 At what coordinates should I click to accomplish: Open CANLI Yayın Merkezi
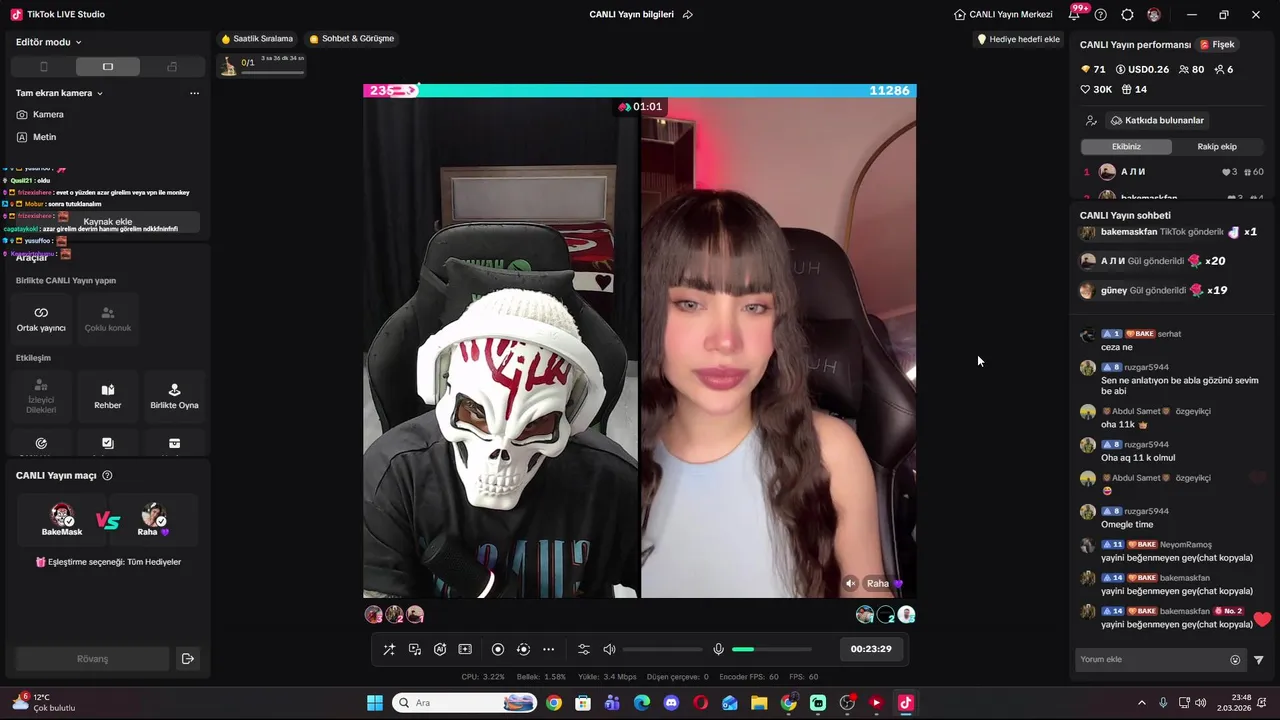[1003, 15]
